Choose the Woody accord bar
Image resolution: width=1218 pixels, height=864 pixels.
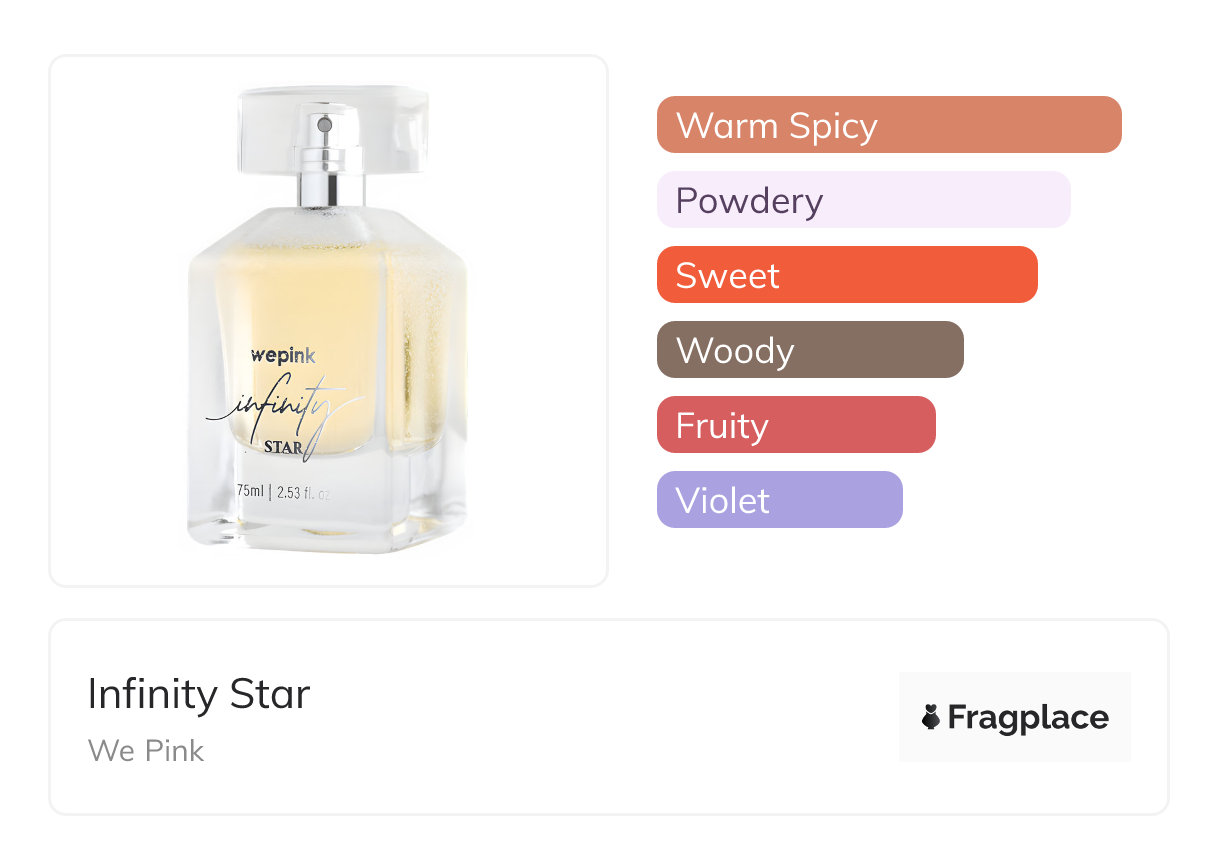(810, 350)
